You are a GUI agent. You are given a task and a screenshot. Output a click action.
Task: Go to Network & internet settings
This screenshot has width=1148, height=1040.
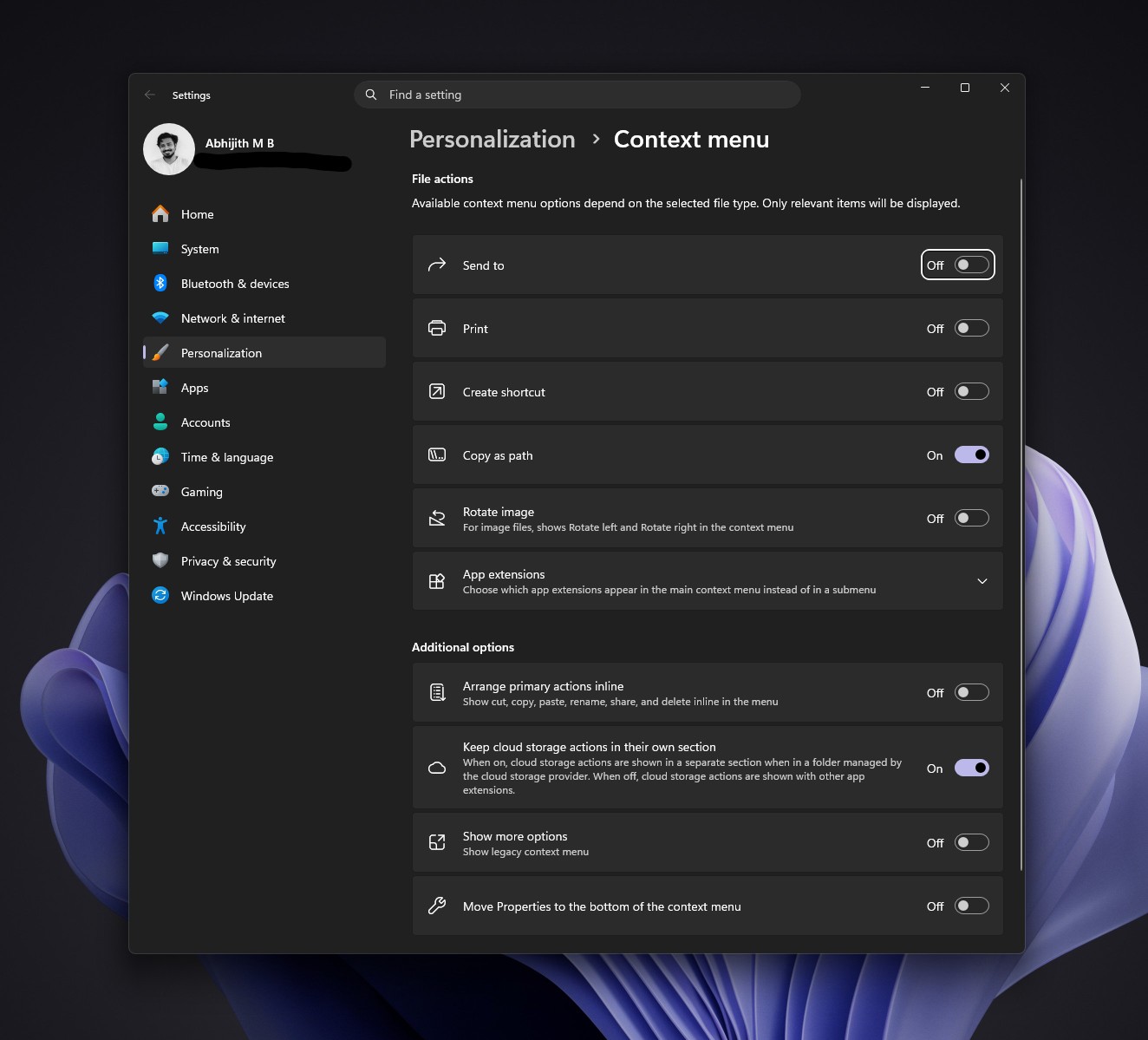(x=264, y=317)
